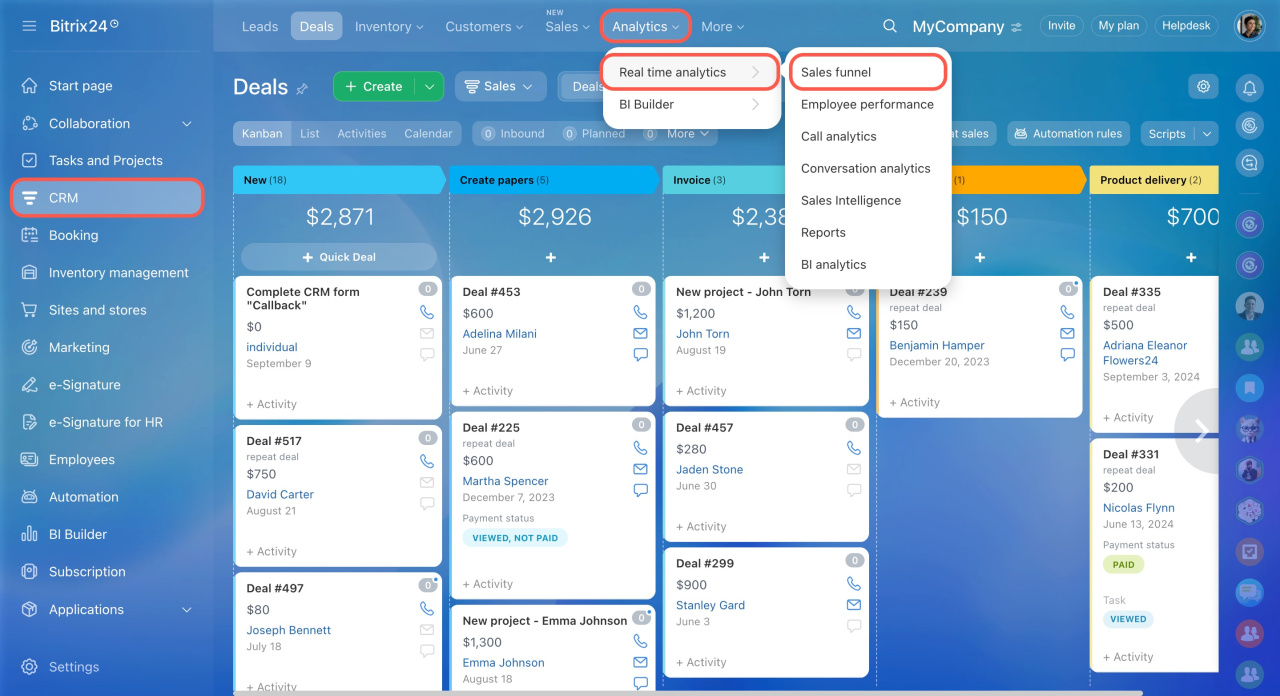Image resolution: width=1280 pixels, height=696 pixels.
Task: Open contact link Benjamin Hamper
Action: 937,345
